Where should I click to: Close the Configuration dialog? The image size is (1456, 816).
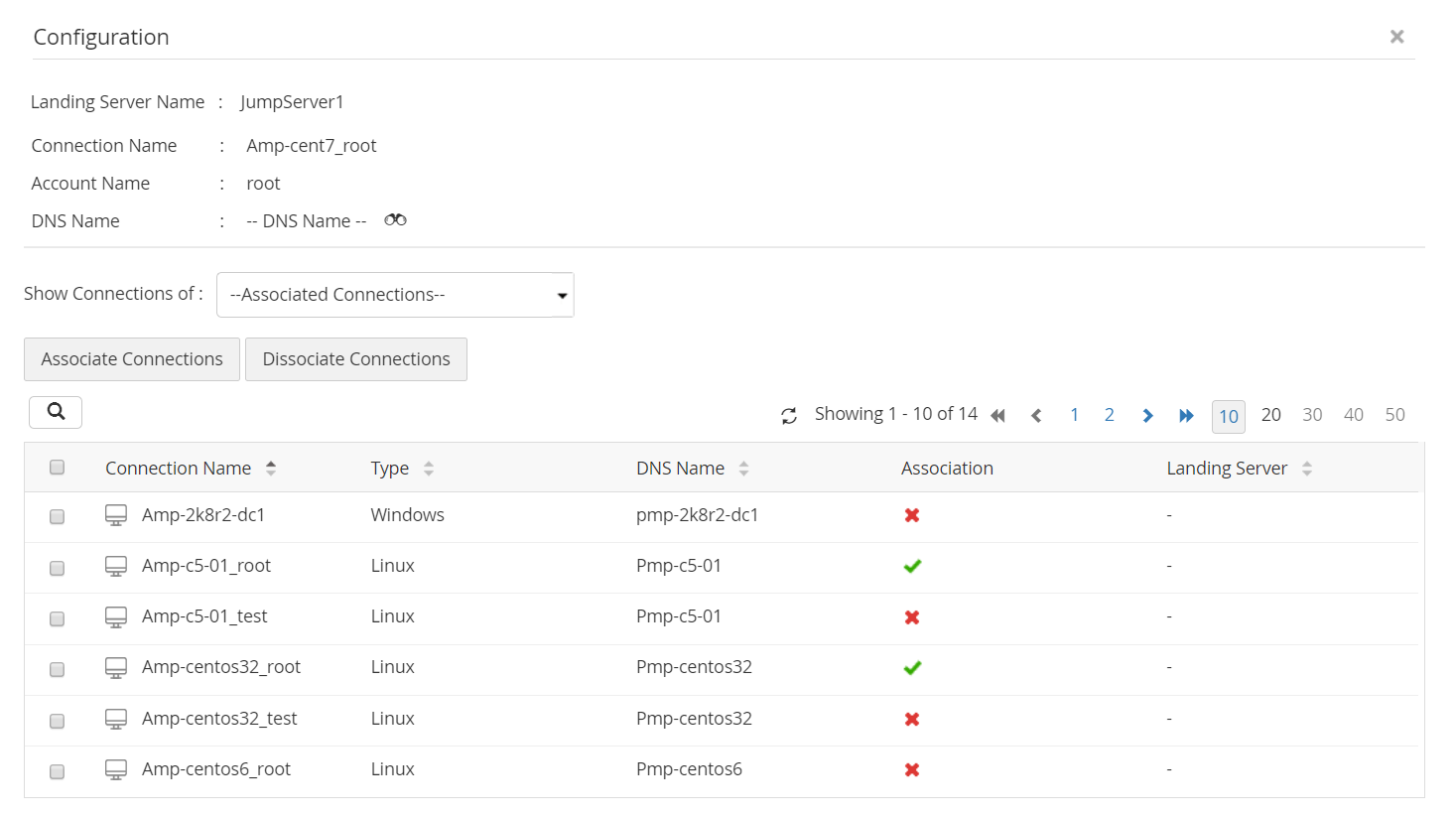(x=1396, y=37)
